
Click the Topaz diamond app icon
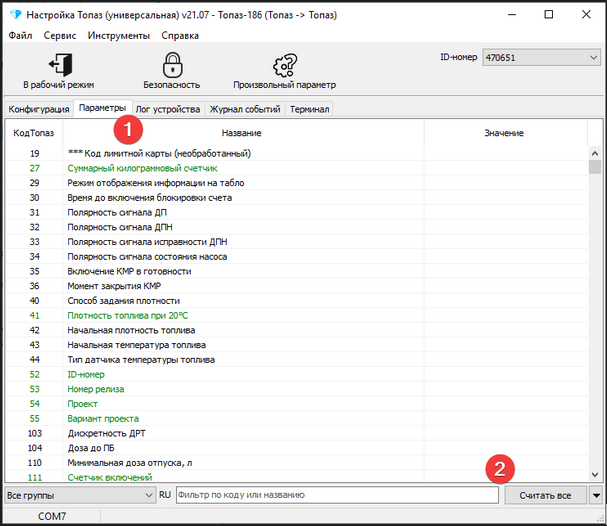tap(16, 15)
